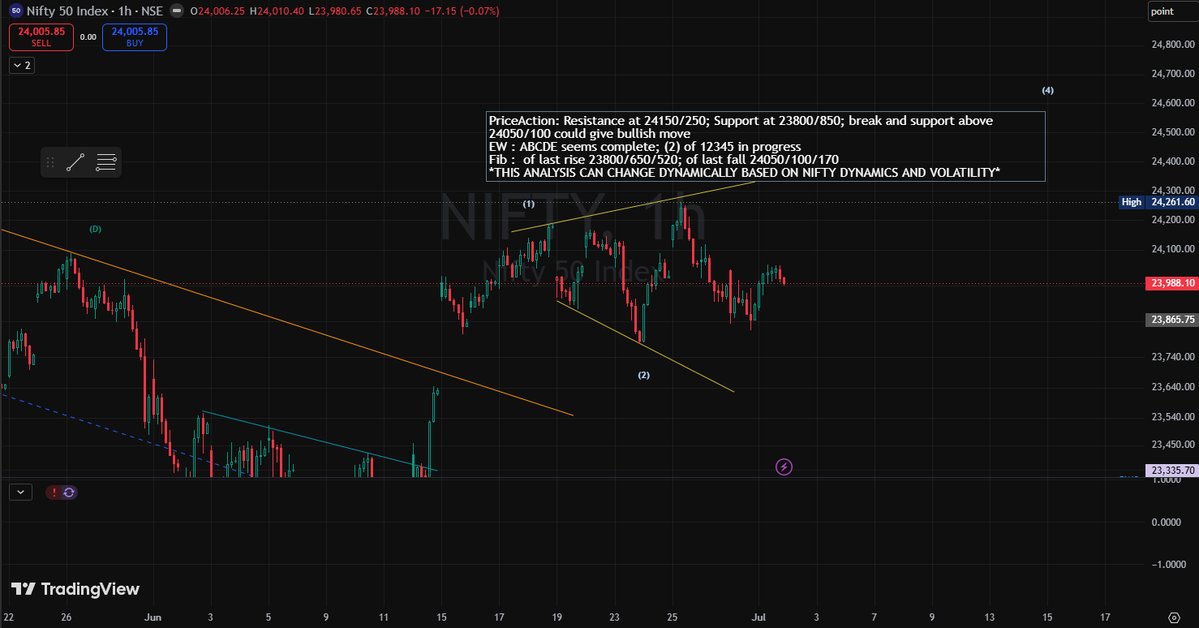Click the -17.15 (-0.07%) change value
Viewport: 1199px width, 628px height.
pos(460,11)
